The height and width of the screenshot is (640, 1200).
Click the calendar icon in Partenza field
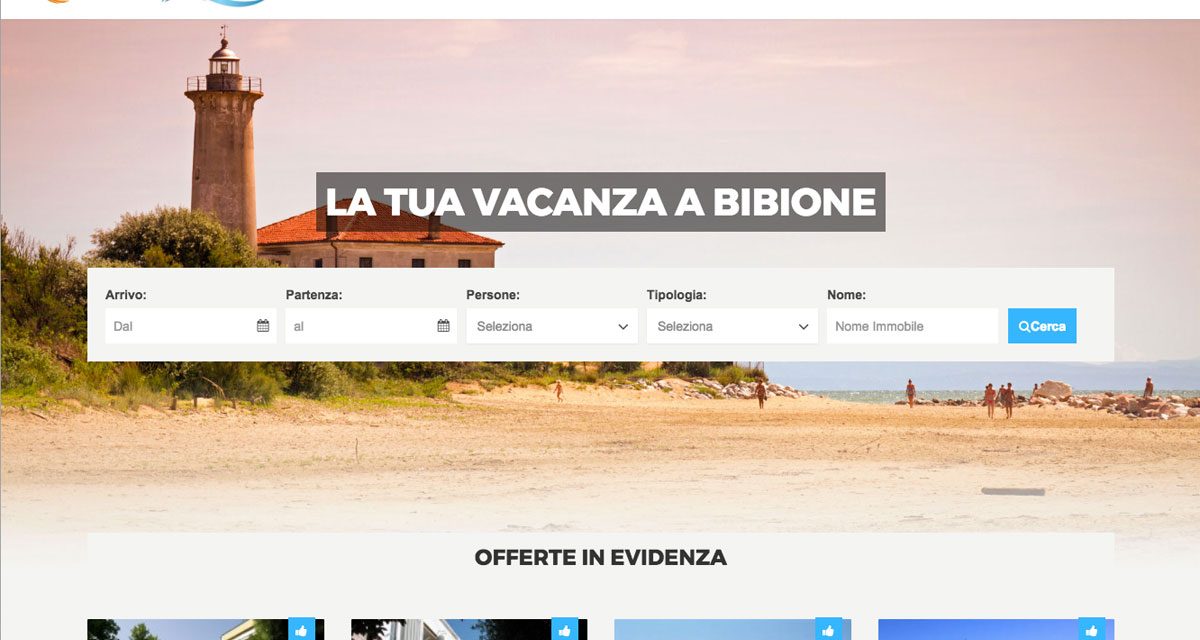point(443,326)
